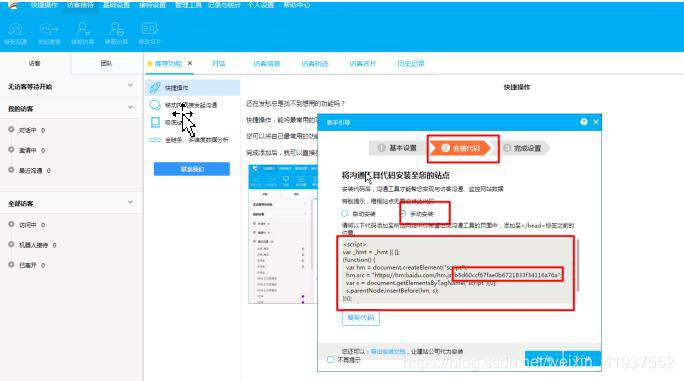Switch to the 对话 tab
The image size is (684, 381).
pyautogui.click(x=219, y=64)
